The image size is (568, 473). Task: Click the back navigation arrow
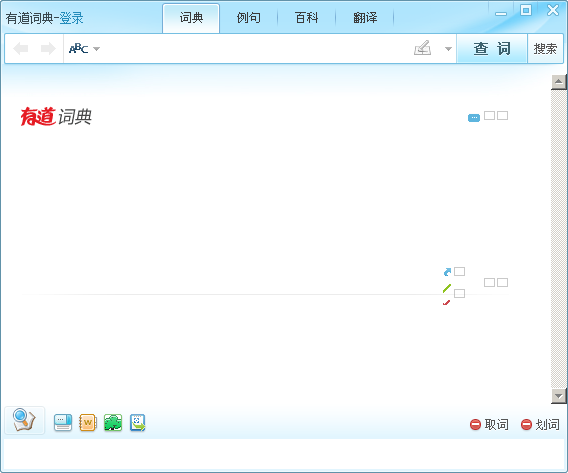[21, 49]
